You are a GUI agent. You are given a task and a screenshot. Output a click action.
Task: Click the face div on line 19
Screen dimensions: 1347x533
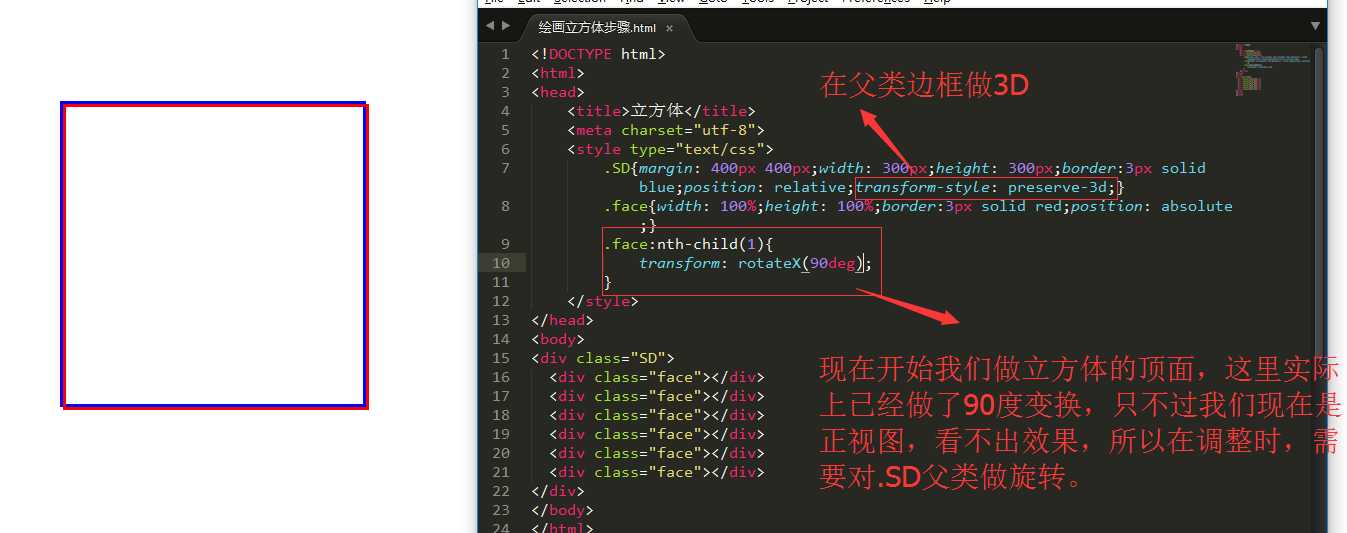[656, 434]
